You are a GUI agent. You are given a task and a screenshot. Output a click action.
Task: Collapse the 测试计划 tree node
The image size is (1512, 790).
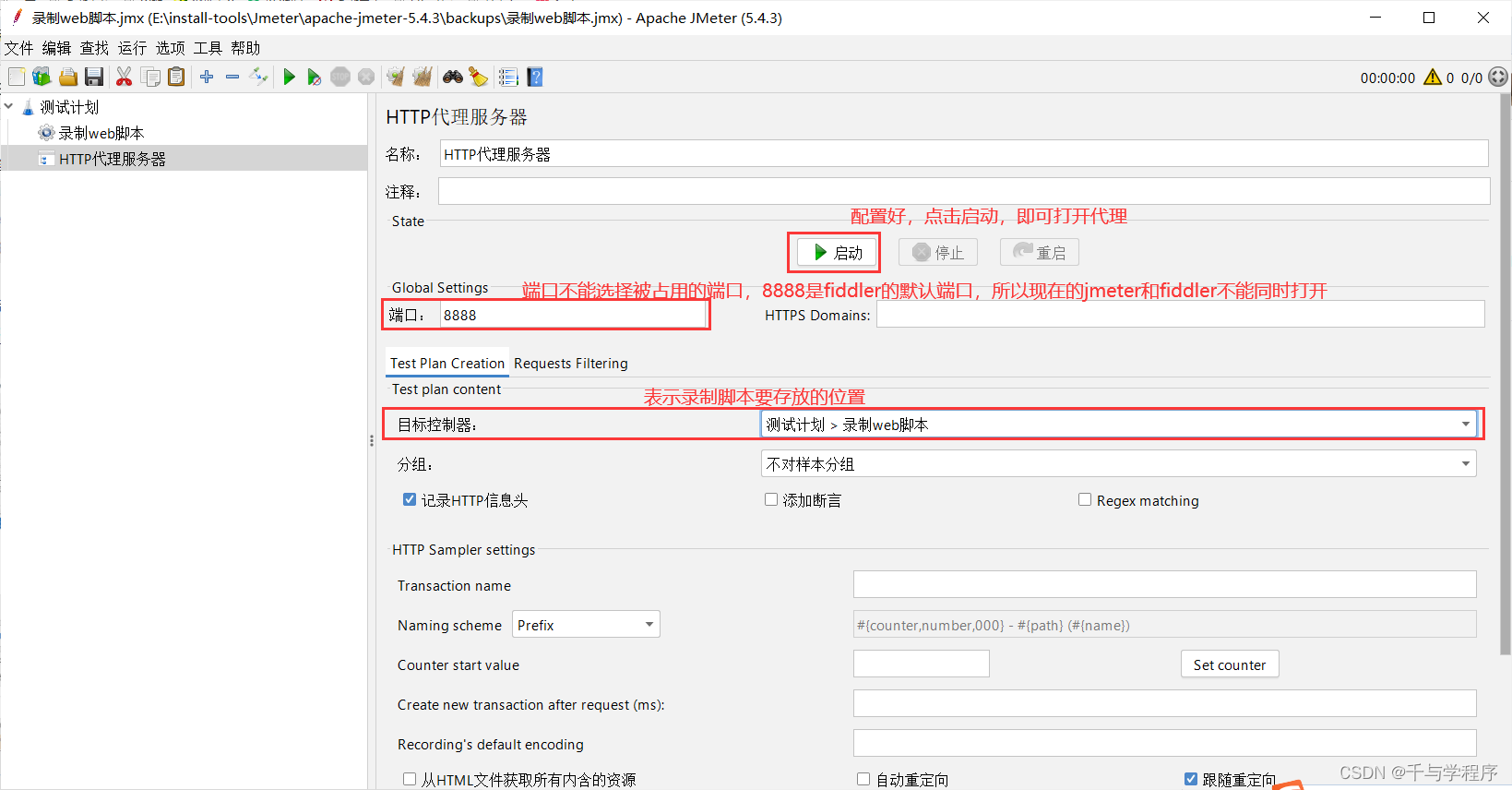(9, 106)
